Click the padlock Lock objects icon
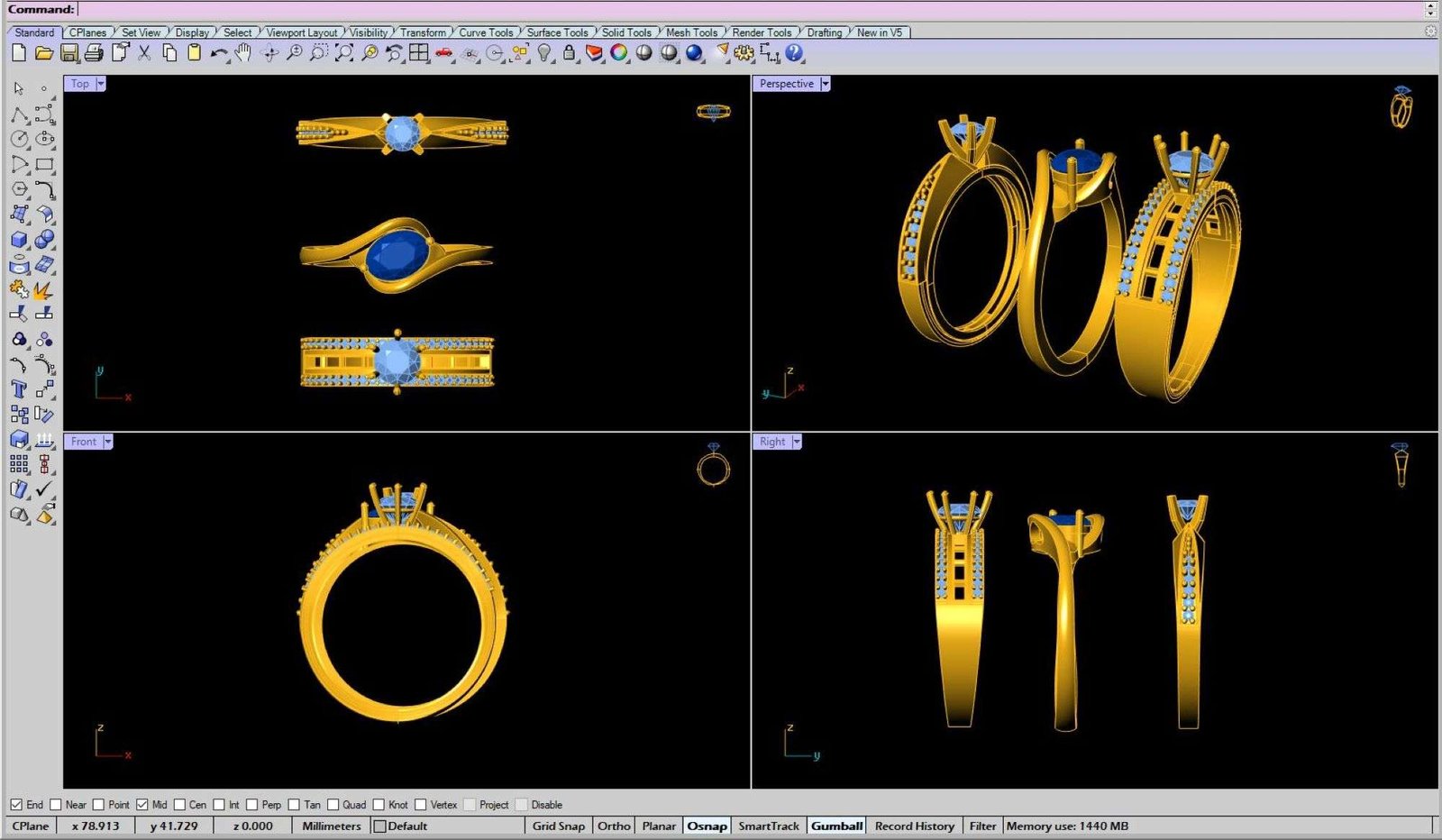1442x840 pixels. (569, 53)
